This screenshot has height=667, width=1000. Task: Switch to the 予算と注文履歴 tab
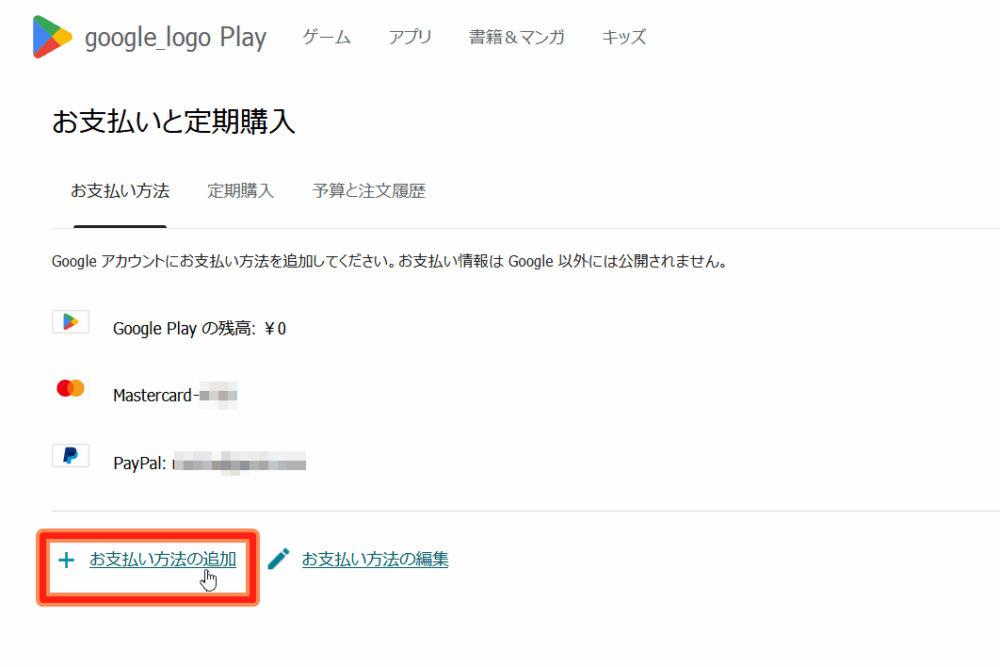(x=369, y=191)
